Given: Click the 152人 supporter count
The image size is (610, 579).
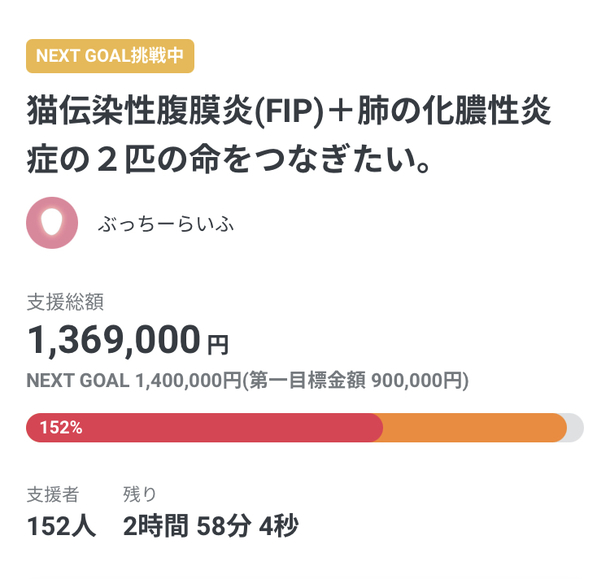Looking at the screenshot, I should 61,525.
